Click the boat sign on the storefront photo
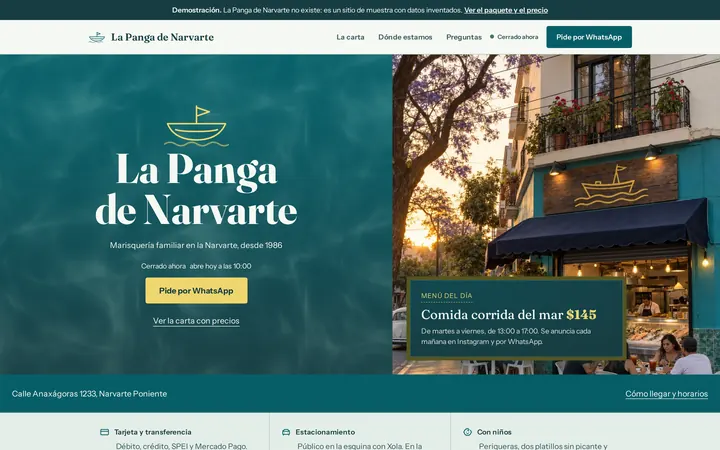720x450 pixels. 610,185
